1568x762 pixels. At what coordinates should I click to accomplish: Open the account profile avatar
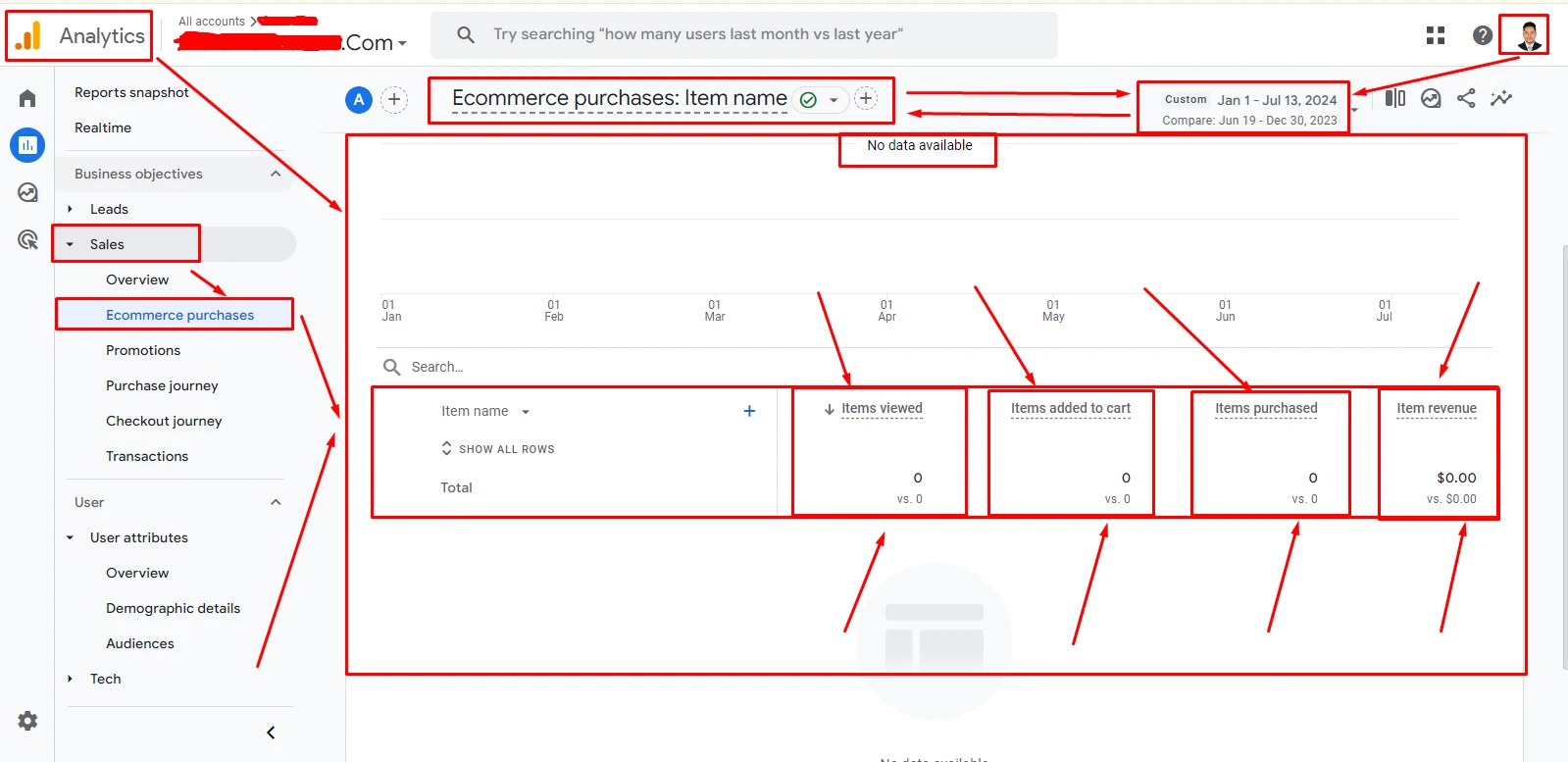(x=1529, y=35)
